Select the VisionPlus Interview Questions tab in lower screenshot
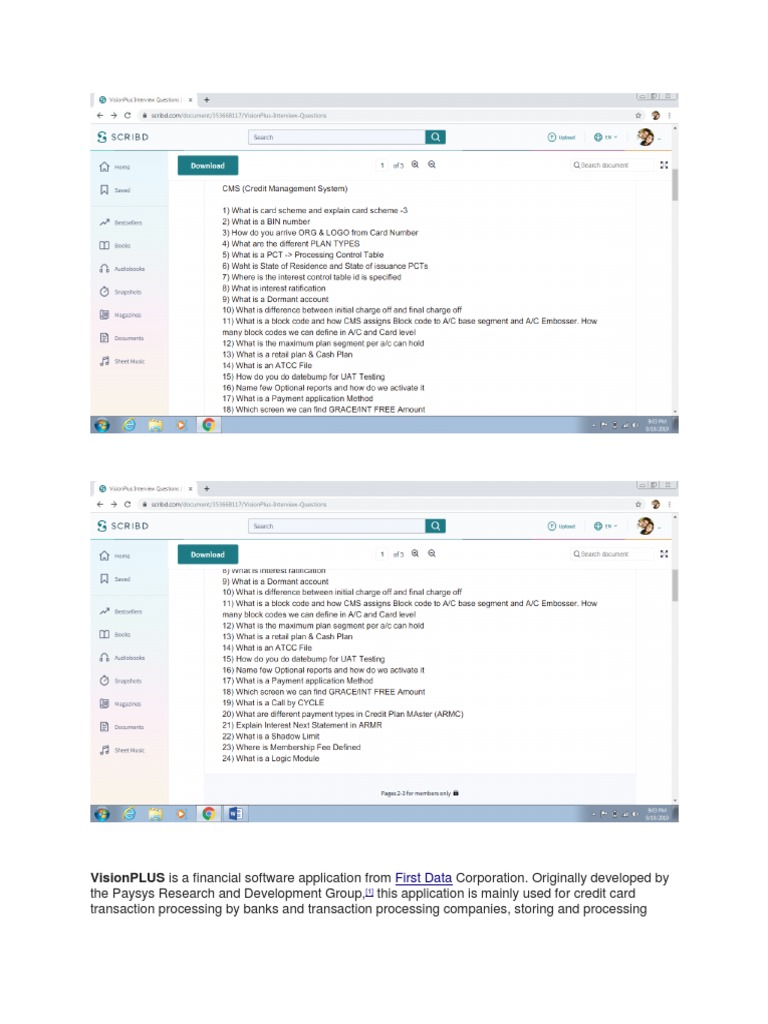Image resolution: width=768 pixels, height=1024 pixels. (x=145, y=488)
